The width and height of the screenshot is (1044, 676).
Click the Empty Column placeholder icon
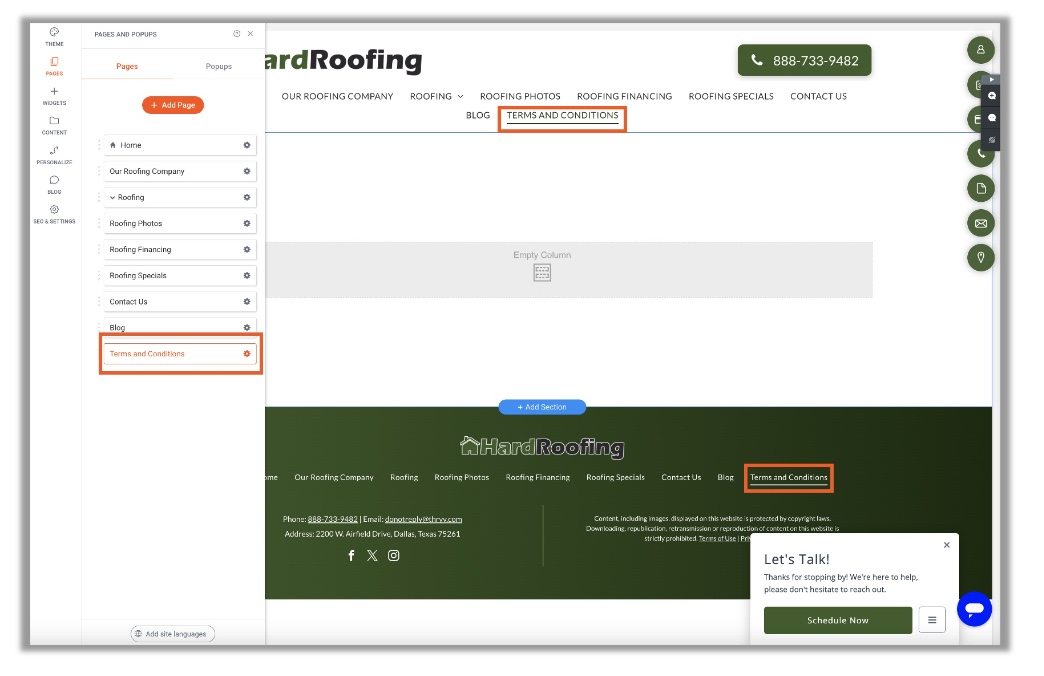click(542, 272)
